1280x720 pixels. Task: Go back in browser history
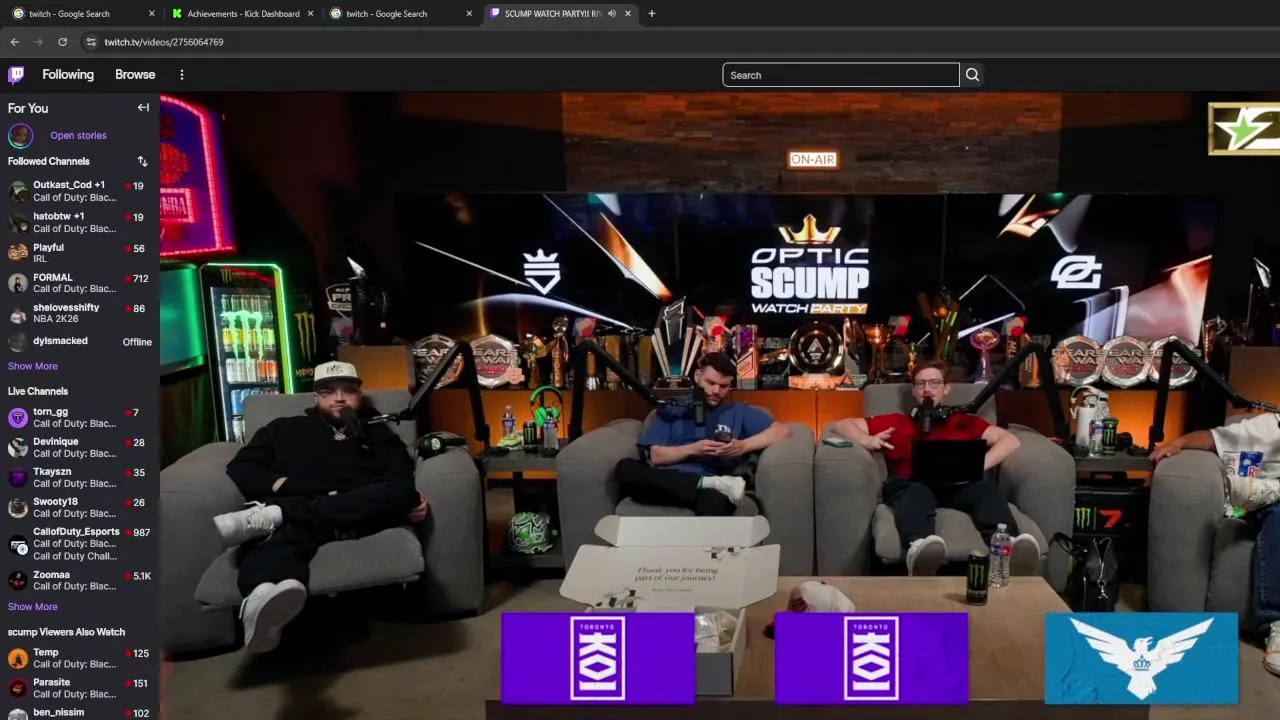14,42
